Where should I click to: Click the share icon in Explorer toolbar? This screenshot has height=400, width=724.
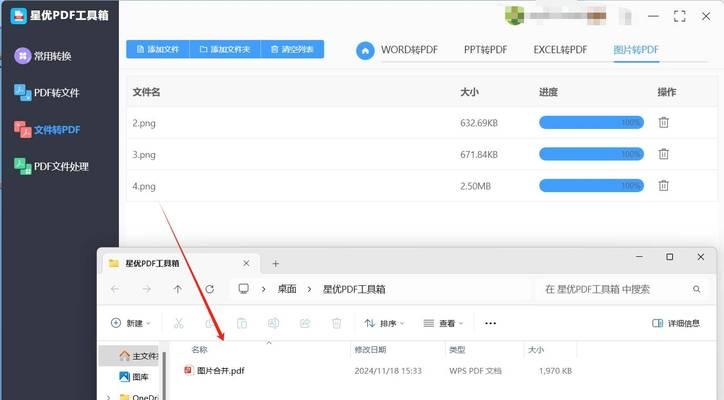pos(305,323)
